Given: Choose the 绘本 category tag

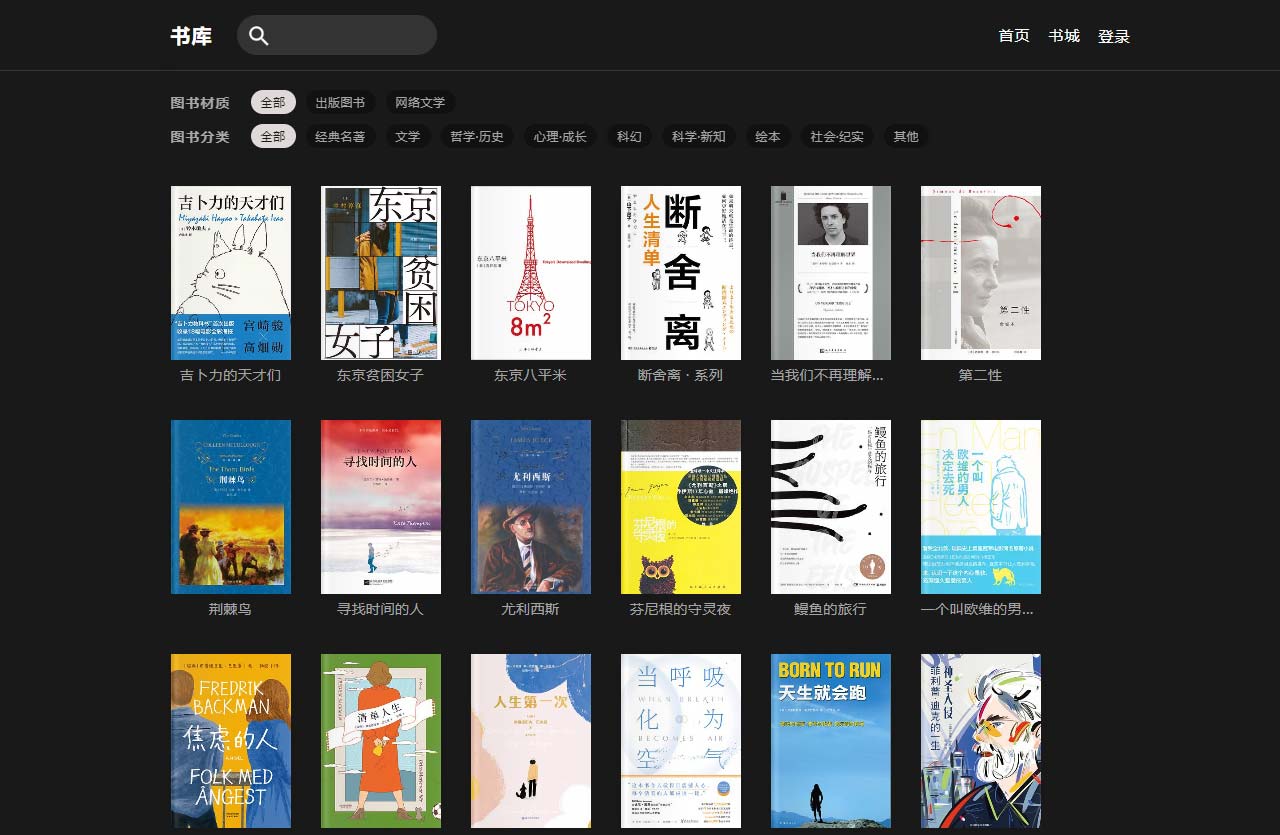Looking at the screenshot, I should click(x=768, y=136).
